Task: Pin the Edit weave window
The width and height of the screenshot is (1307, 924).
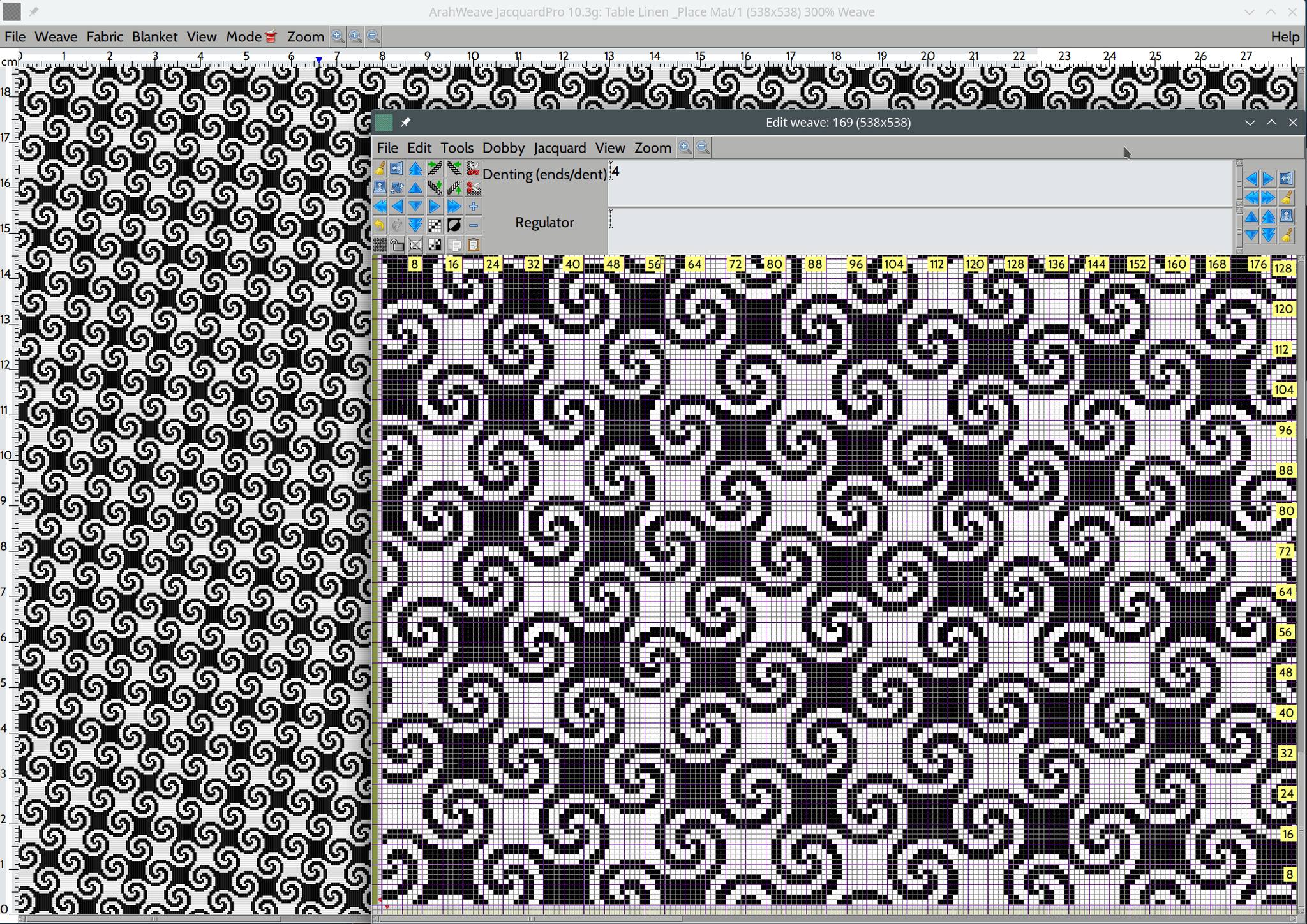Action: pos(405,122)
